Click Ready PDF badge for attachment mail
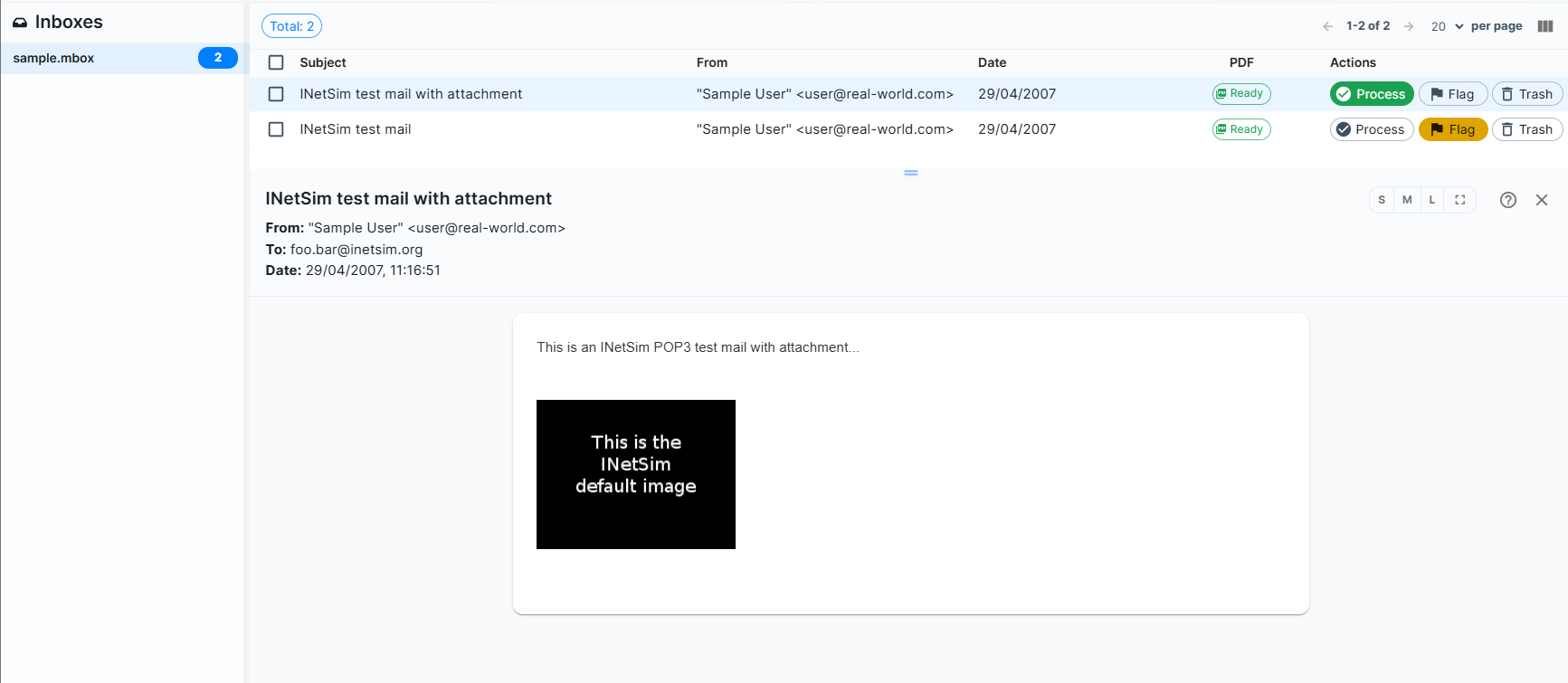Viewport: 1568px width, 683px height. [1241, 94]
